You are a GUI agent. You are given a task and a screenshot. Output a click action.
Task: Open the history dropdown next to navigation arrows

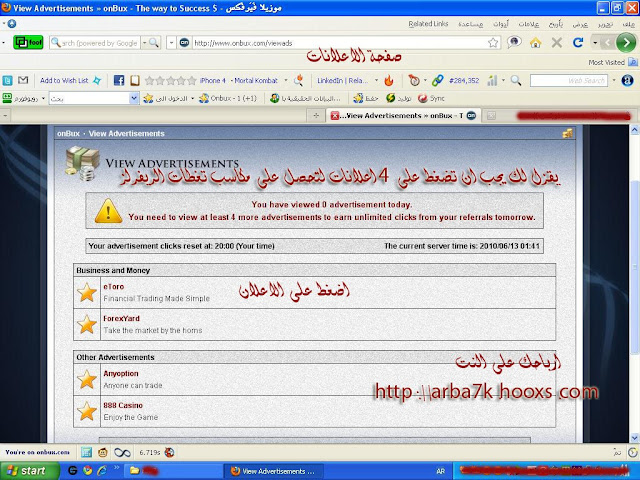(x=595, y=42)
